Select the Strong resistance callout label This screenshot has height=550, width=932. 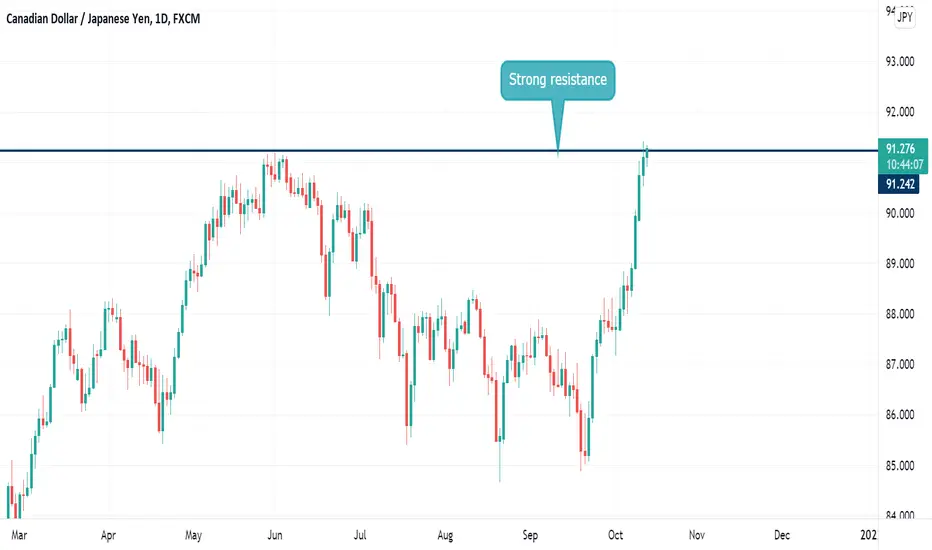pos(558,80)
